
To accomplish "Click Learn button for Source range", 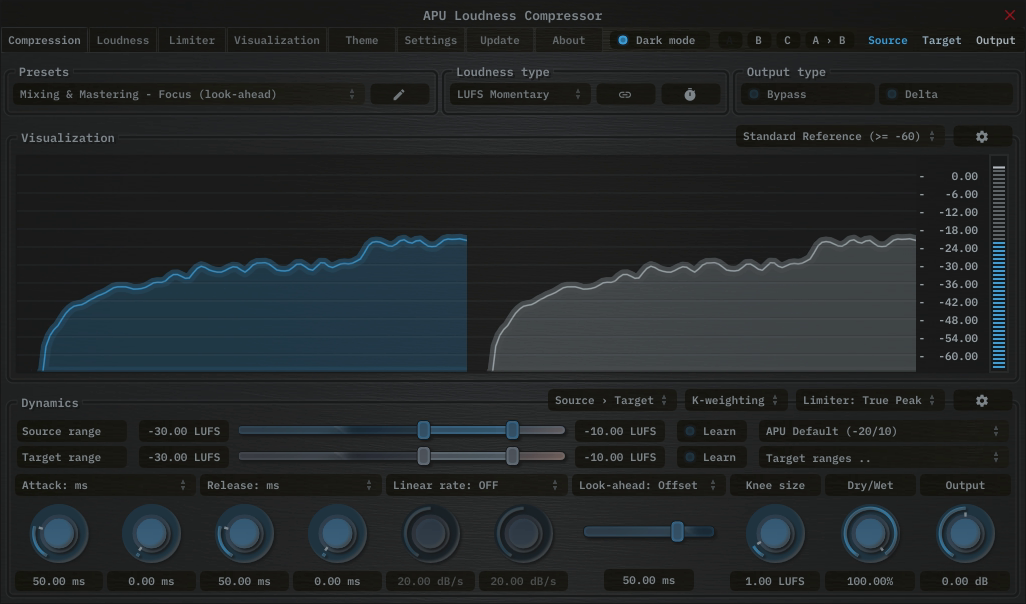I will pos(712,431).
